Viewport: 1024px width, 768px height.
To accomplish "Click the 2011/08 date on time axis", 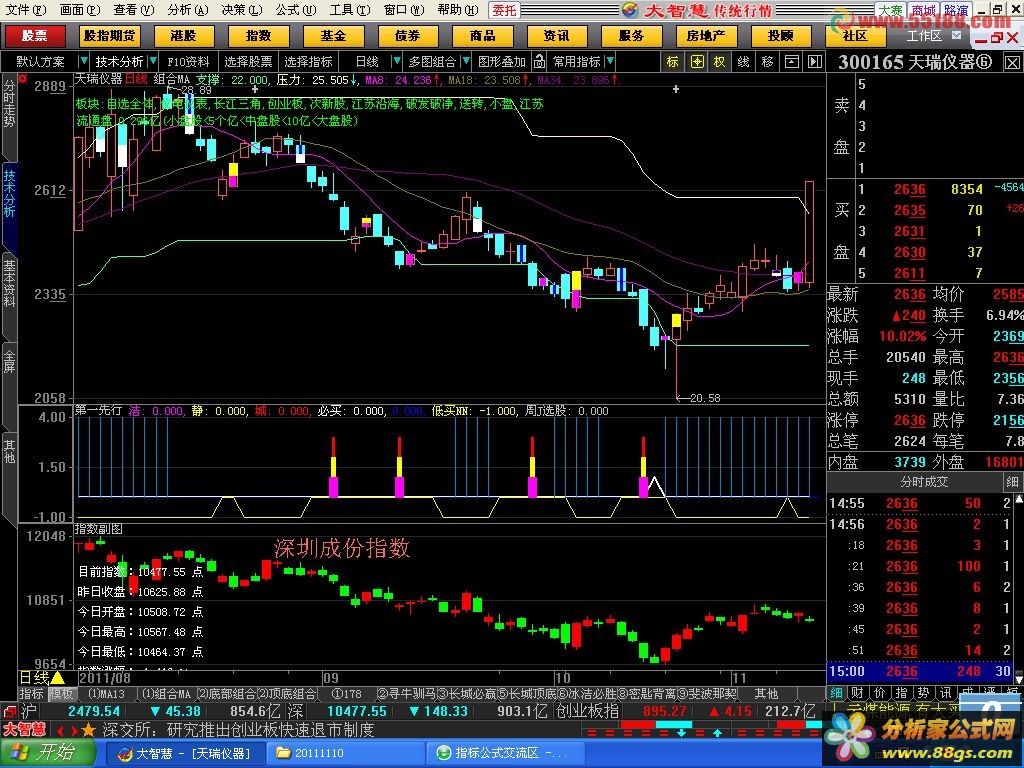I will [104, 678].
